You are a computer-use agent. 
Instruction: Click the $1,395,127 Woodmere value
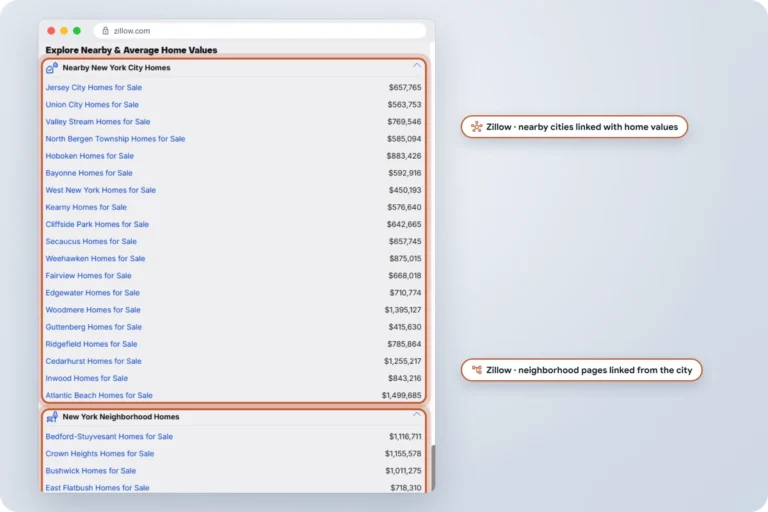click(403, 310)
